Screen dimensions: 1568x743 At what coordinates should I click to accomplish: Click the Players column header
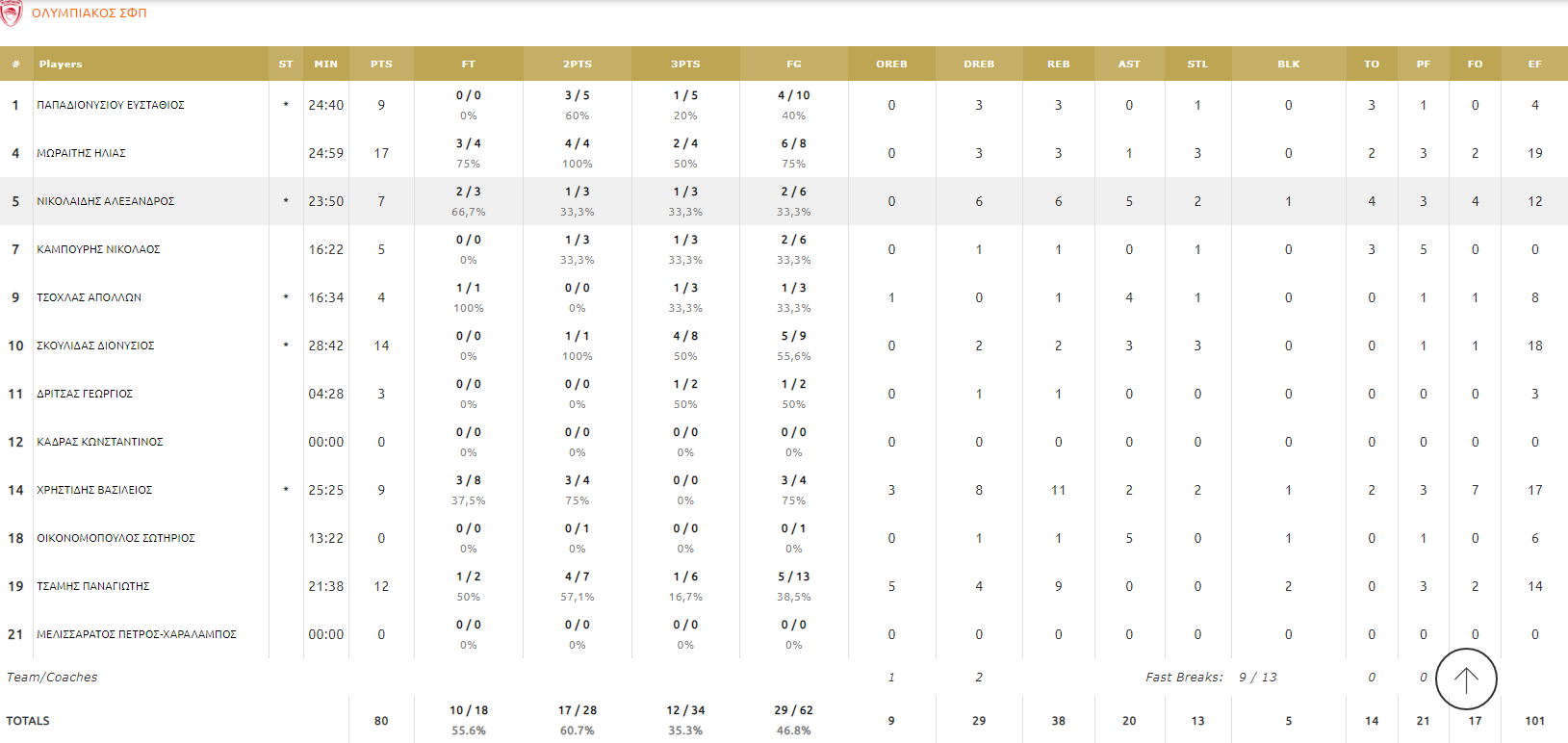pyautogui.click(x=61, y=64)
